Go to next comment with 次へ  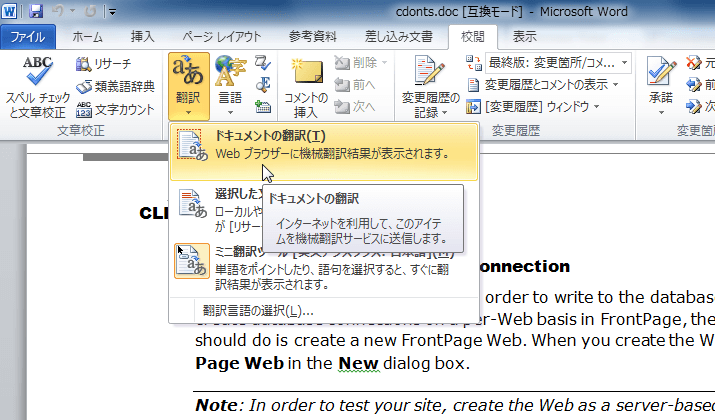355,107
